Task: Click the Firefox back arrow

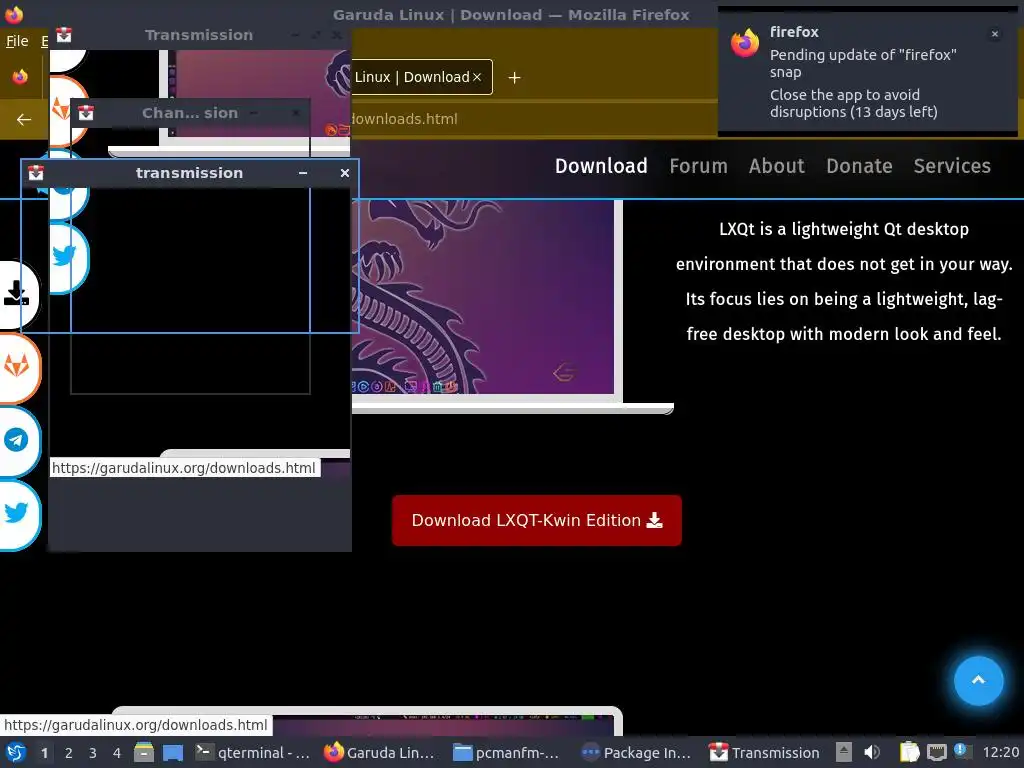Action: click(24, 120)
